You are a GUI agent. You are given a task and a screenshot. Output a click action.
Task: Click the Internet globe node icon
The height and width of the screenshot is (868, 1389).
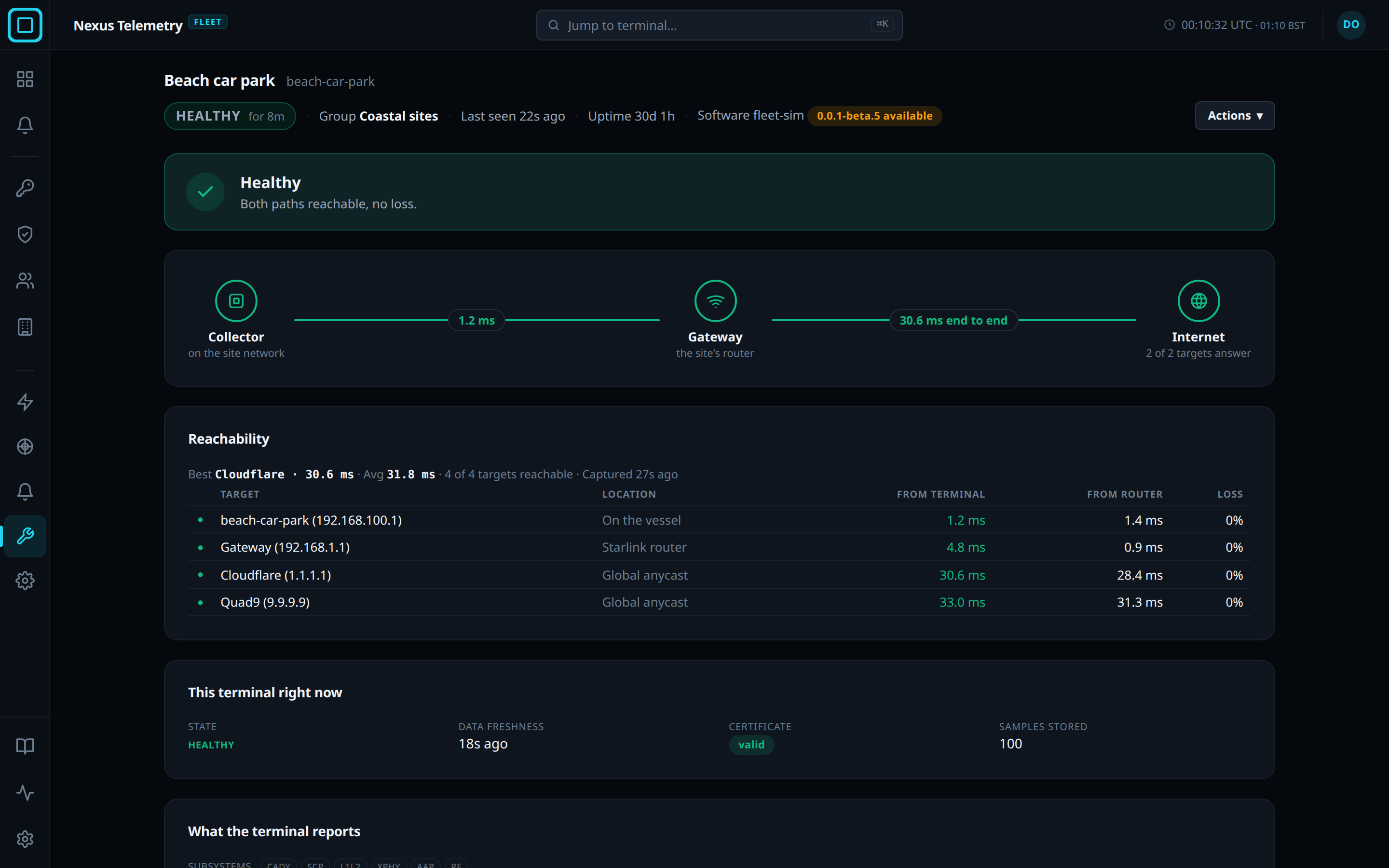click(x=1198, y=301)
